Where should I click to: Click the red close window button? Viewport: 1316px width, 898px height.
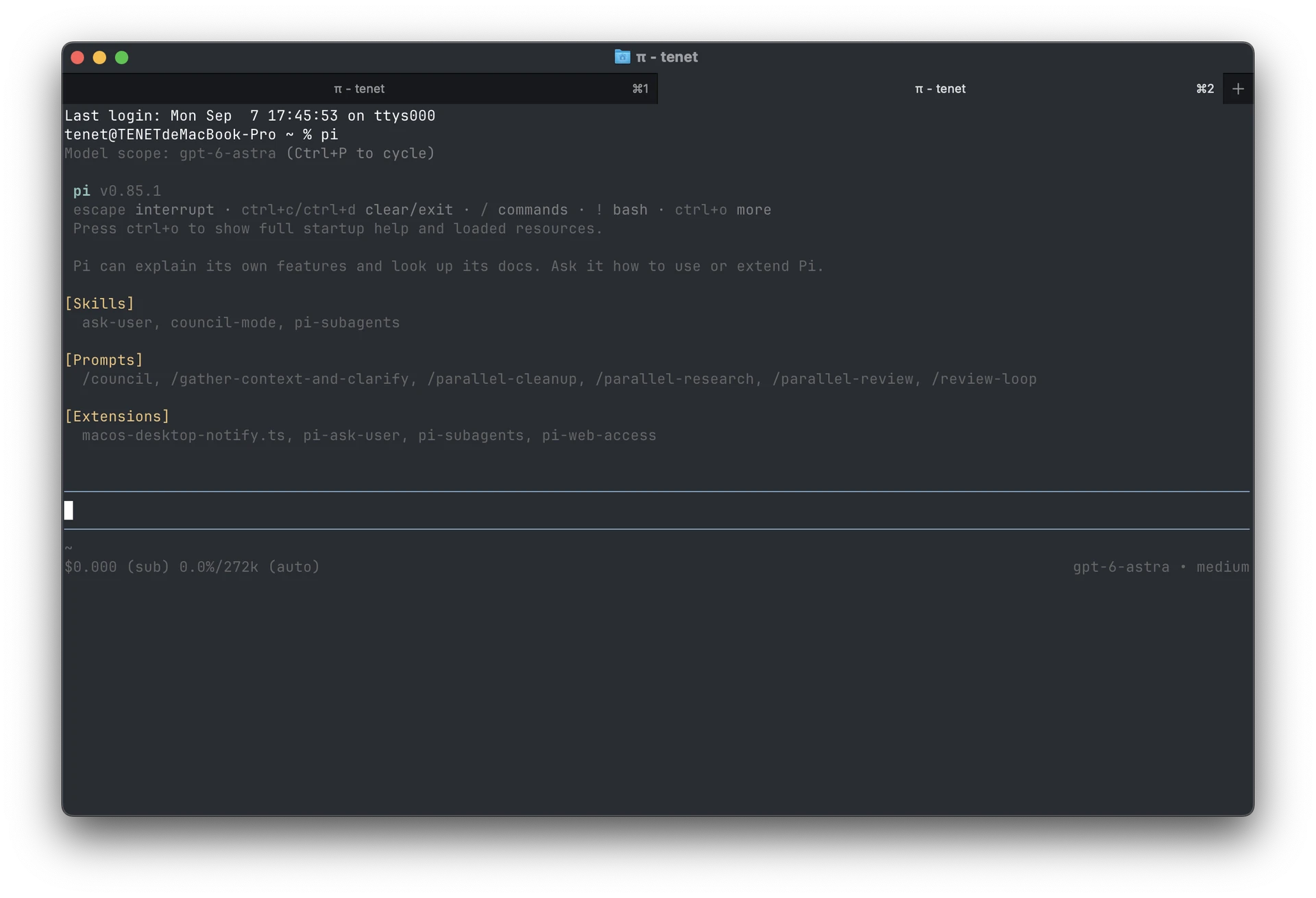77,58
